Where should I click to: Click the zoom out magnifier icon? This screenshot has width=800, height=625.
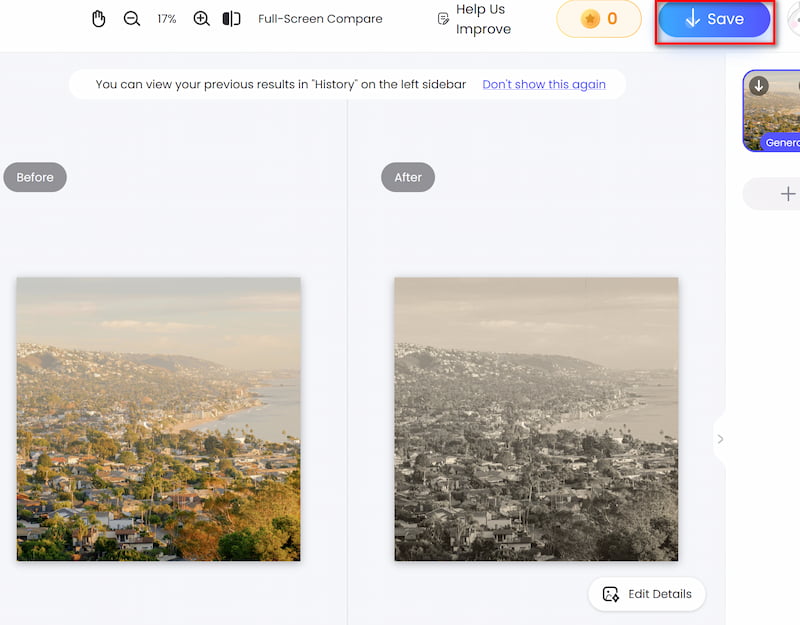point(132,19)
